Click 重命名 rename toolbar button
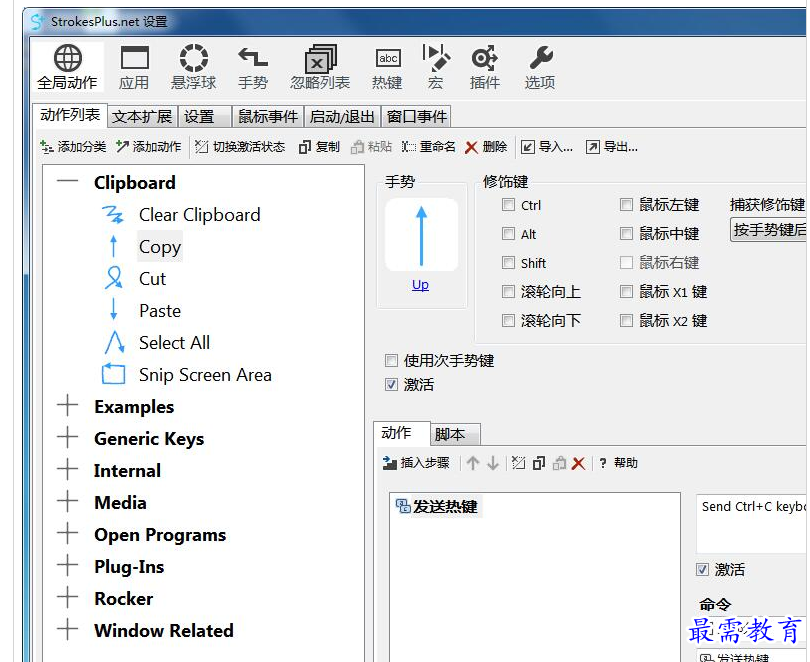The height and width of the screenshot is (662, 810). (x=429, y=147)
